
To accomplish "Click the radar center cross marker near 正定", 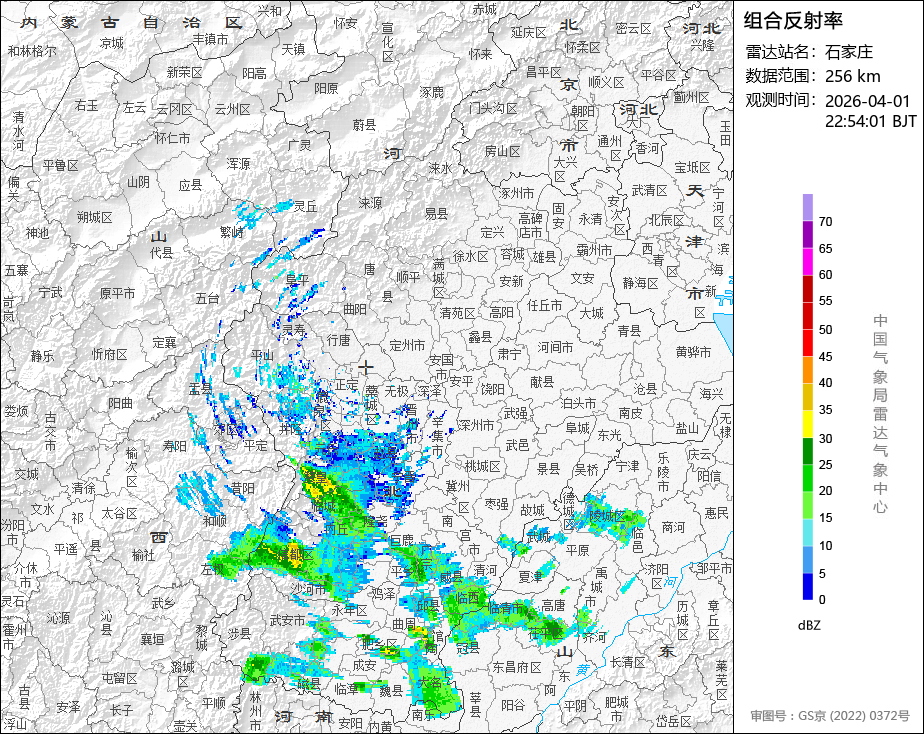I will 366,368.
